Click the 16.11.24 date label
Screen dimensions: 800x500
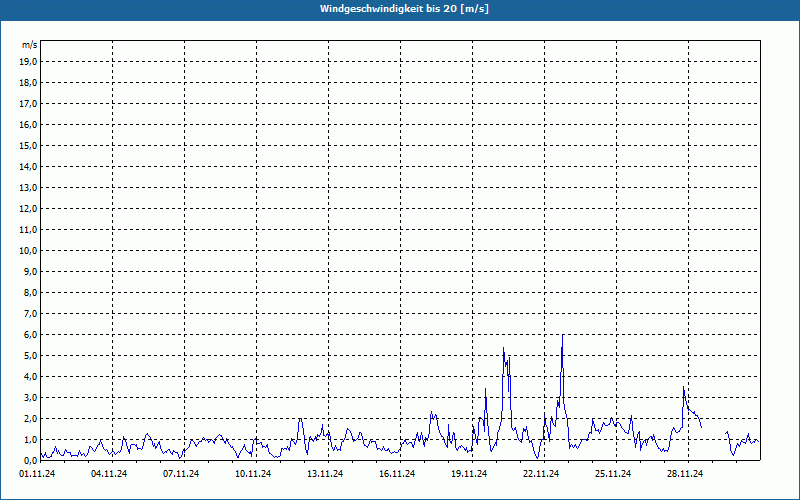click(x=396, y=474)
